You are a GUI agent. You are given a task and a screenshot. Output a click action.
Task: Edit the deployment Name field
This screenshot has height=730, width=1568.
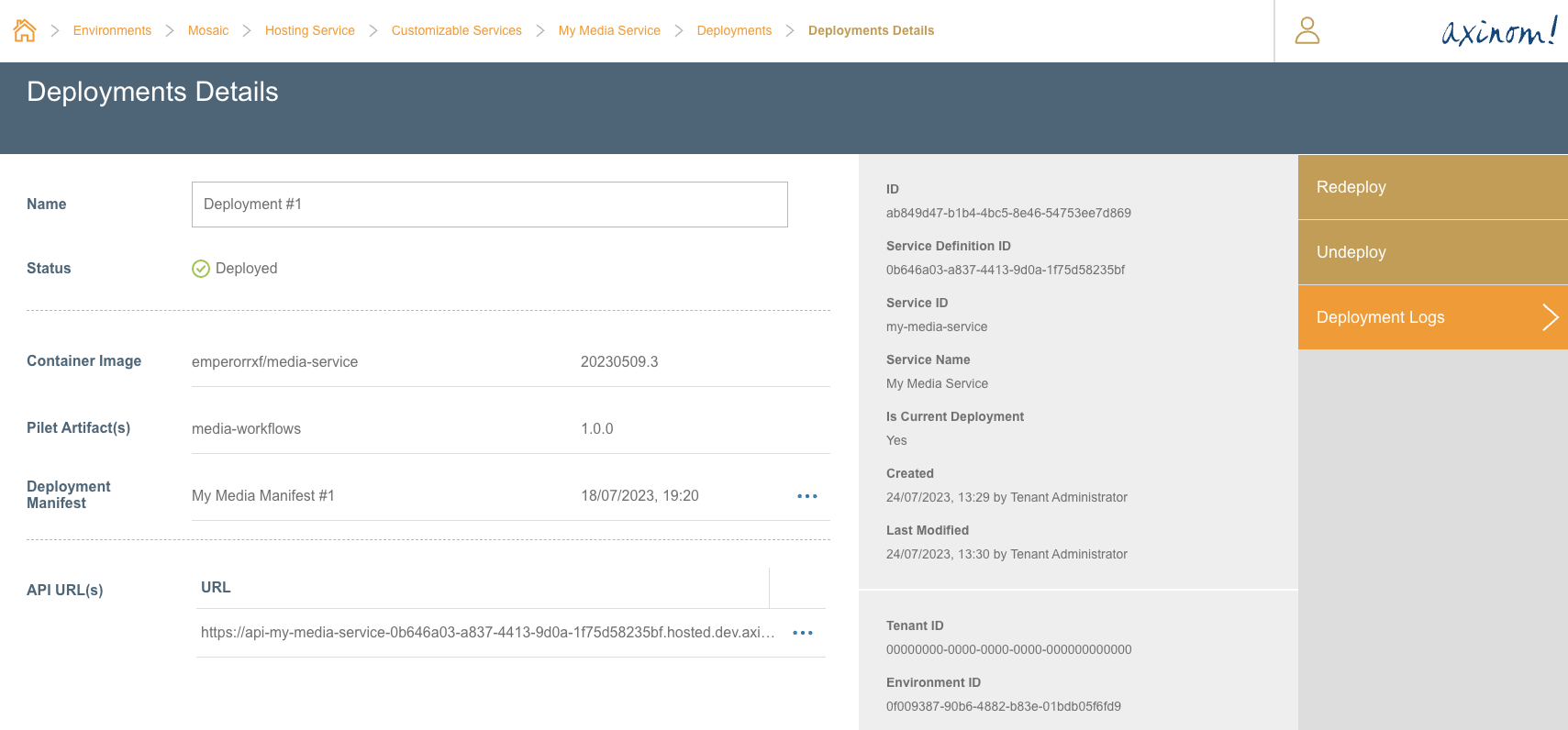pos(489,205)
